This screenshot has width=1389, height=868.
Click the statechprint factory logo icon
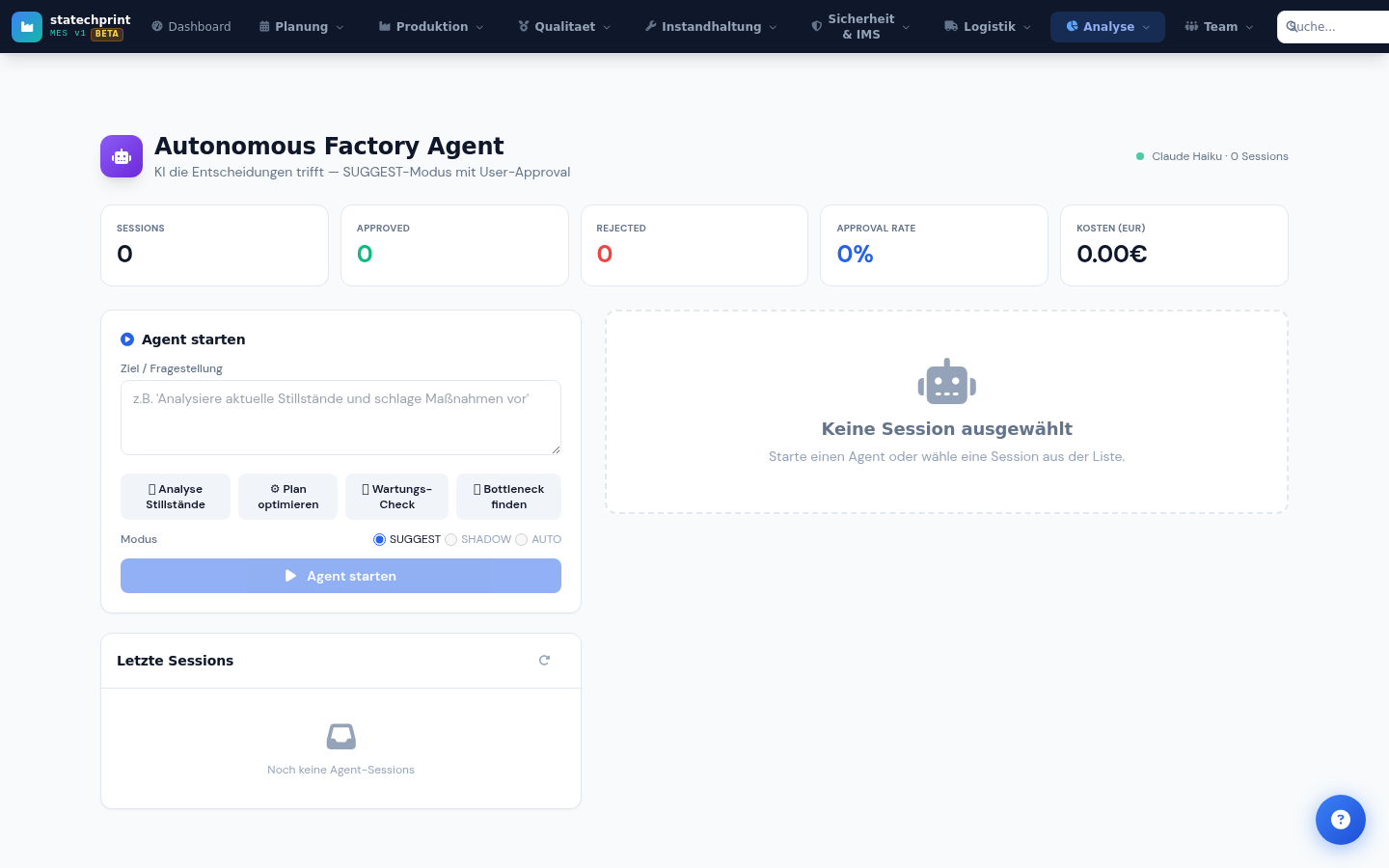point(27,27)
